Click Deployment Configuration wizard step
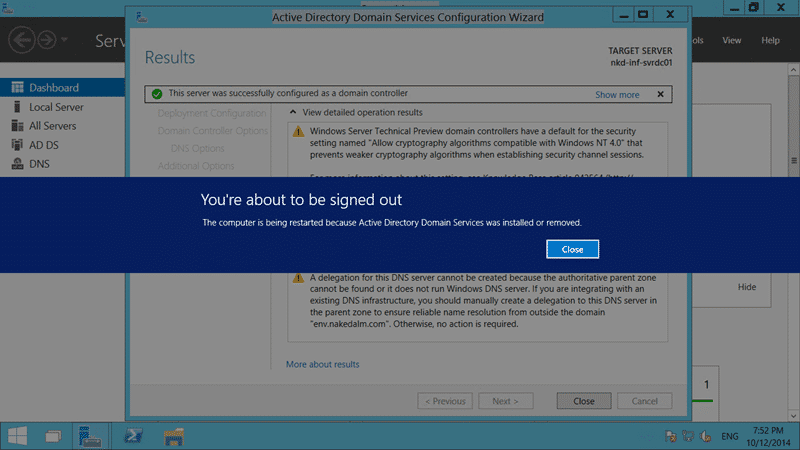The image size is (800, 450). coord(212,113)
